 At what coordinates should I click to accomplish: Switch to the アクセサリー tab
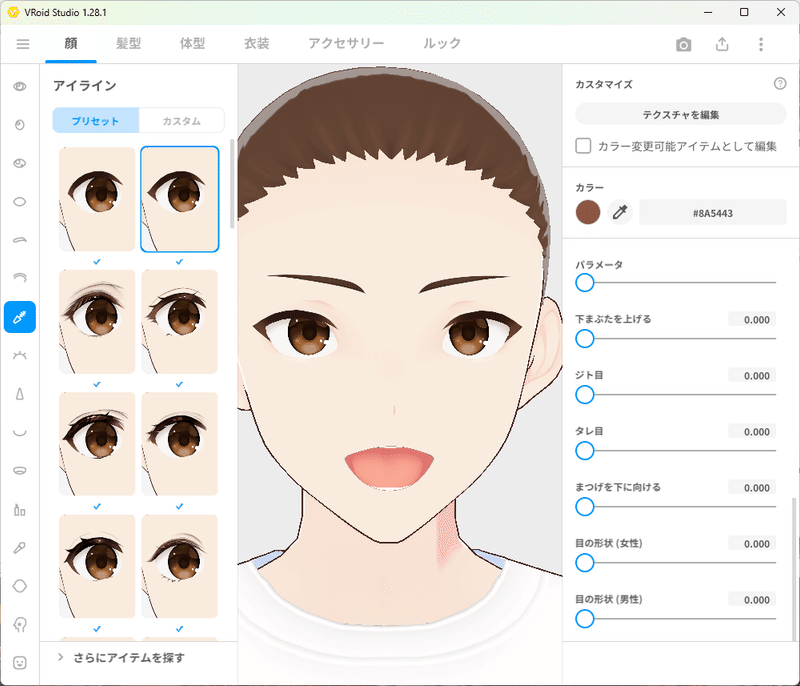(x=346, y=44)
